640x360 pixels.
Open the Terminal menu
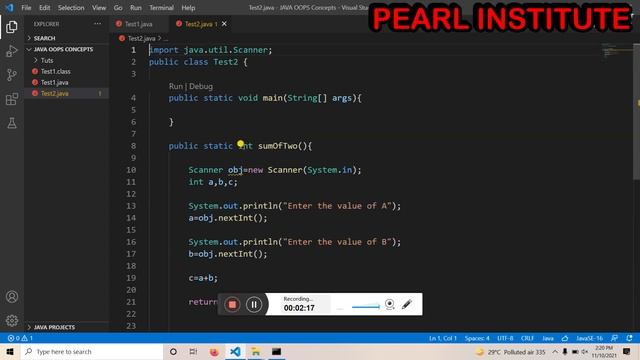[x=161, y=7]
